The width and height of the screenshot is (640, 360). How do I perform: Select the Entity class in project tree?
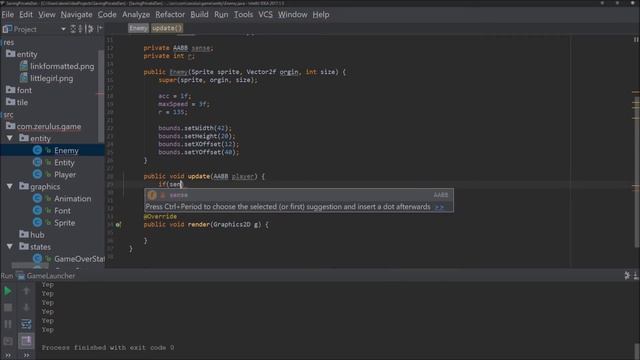64,162
